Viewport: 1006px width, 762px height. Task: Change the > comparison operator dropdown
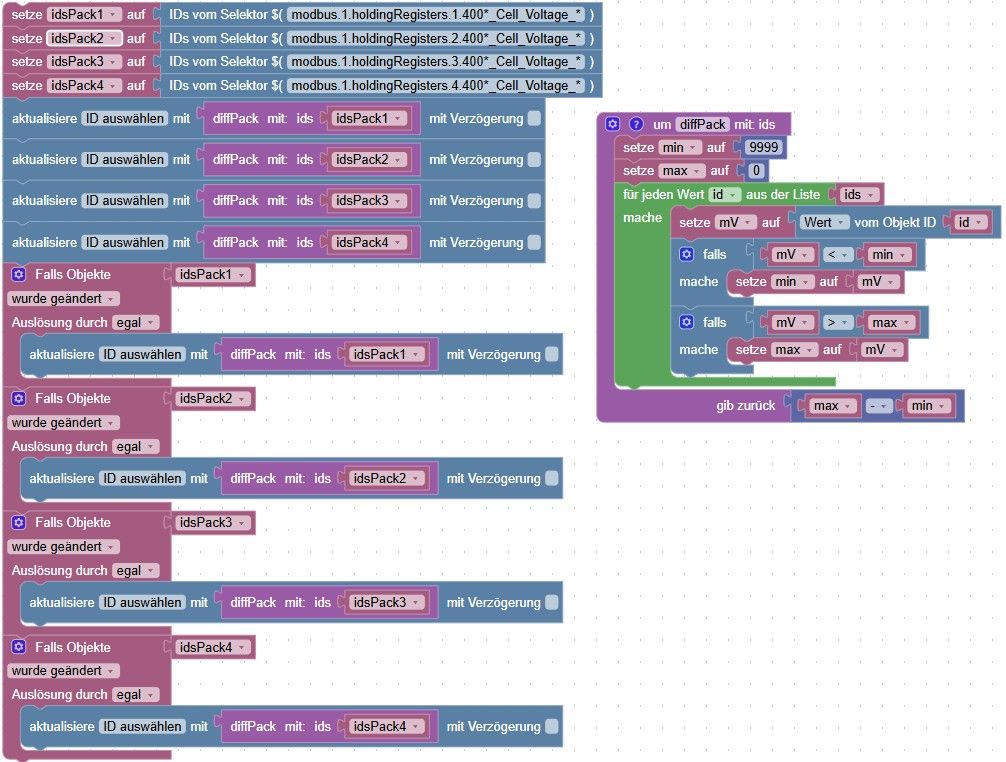[x=838, y=323]
